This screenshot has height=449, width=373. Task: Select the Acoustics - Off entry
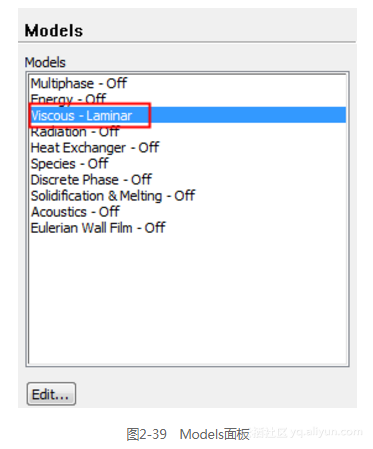point(75,212)
